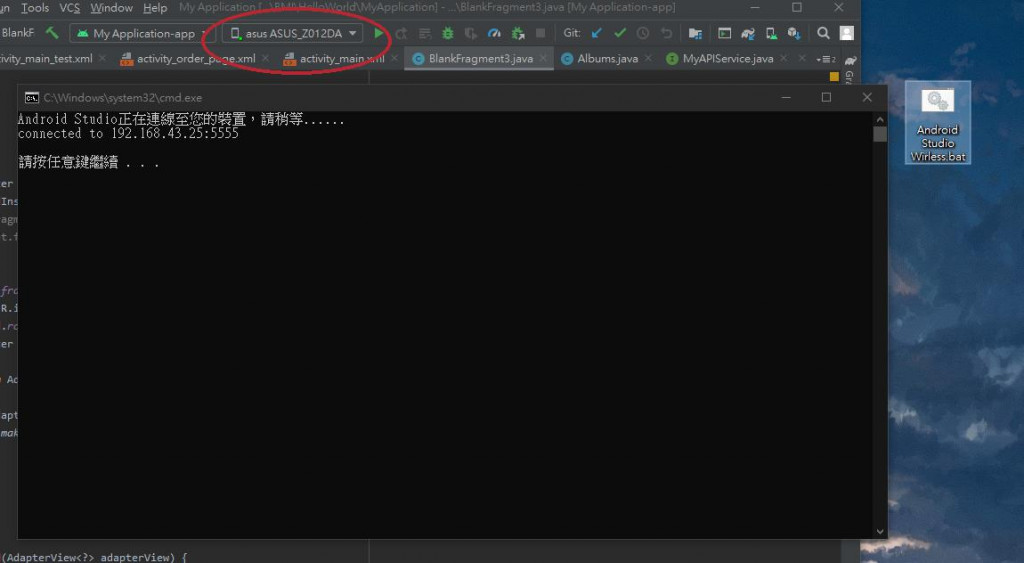Sync project with Gradle files icon
The image size is (1024, 563).
pyautogui.click(x=748, y=33)
